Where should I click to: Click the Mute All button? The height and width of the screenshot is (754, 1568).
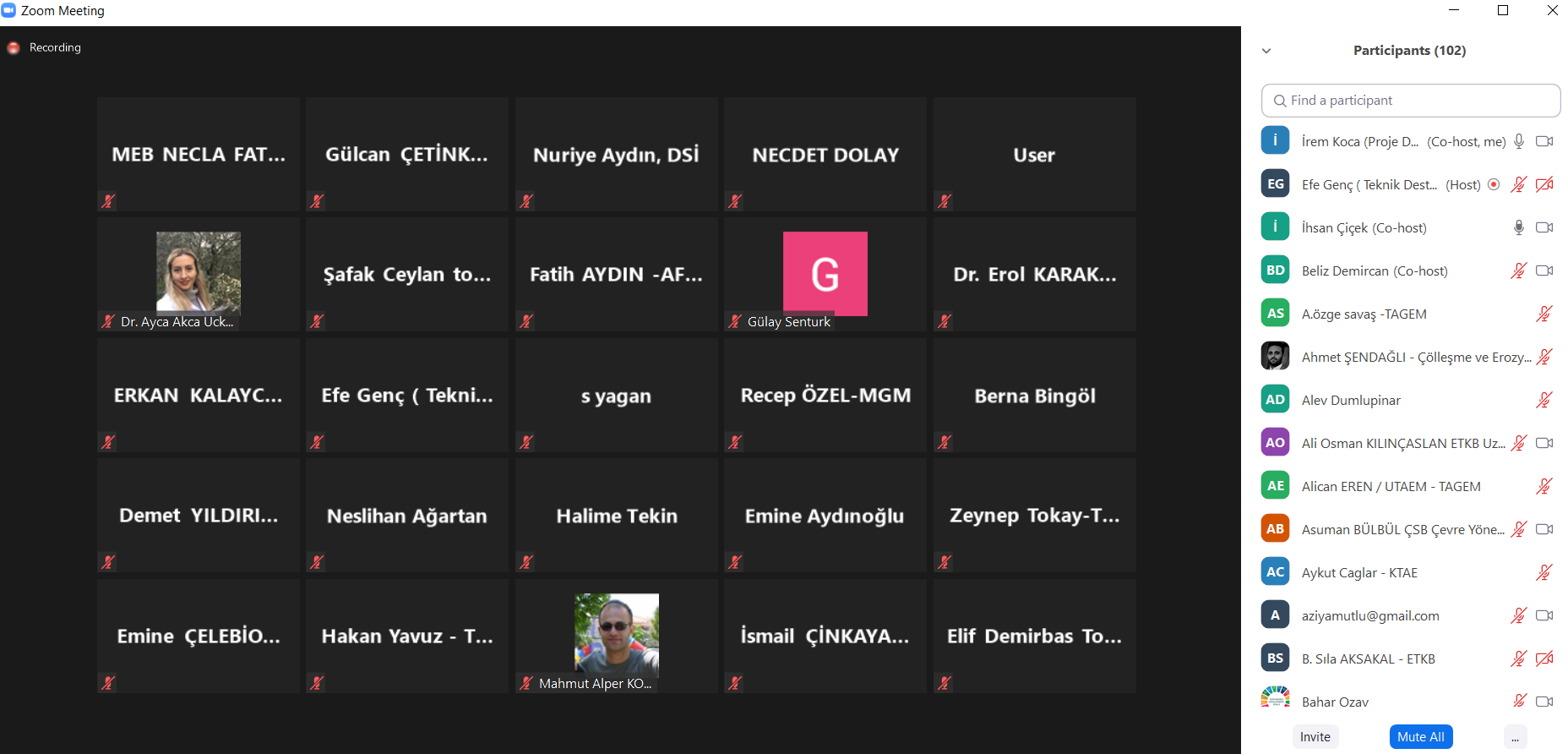[1421, 737]
